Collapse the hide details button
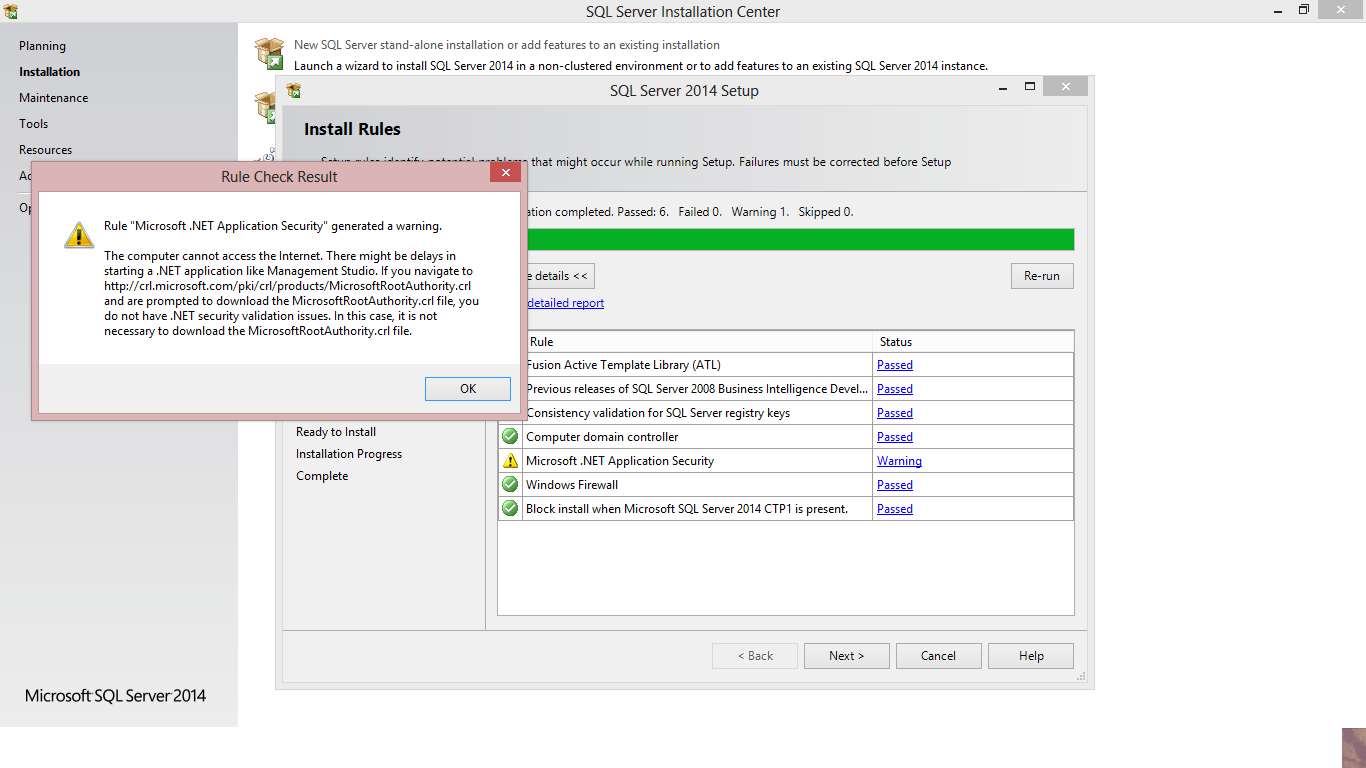 point(560,276)
